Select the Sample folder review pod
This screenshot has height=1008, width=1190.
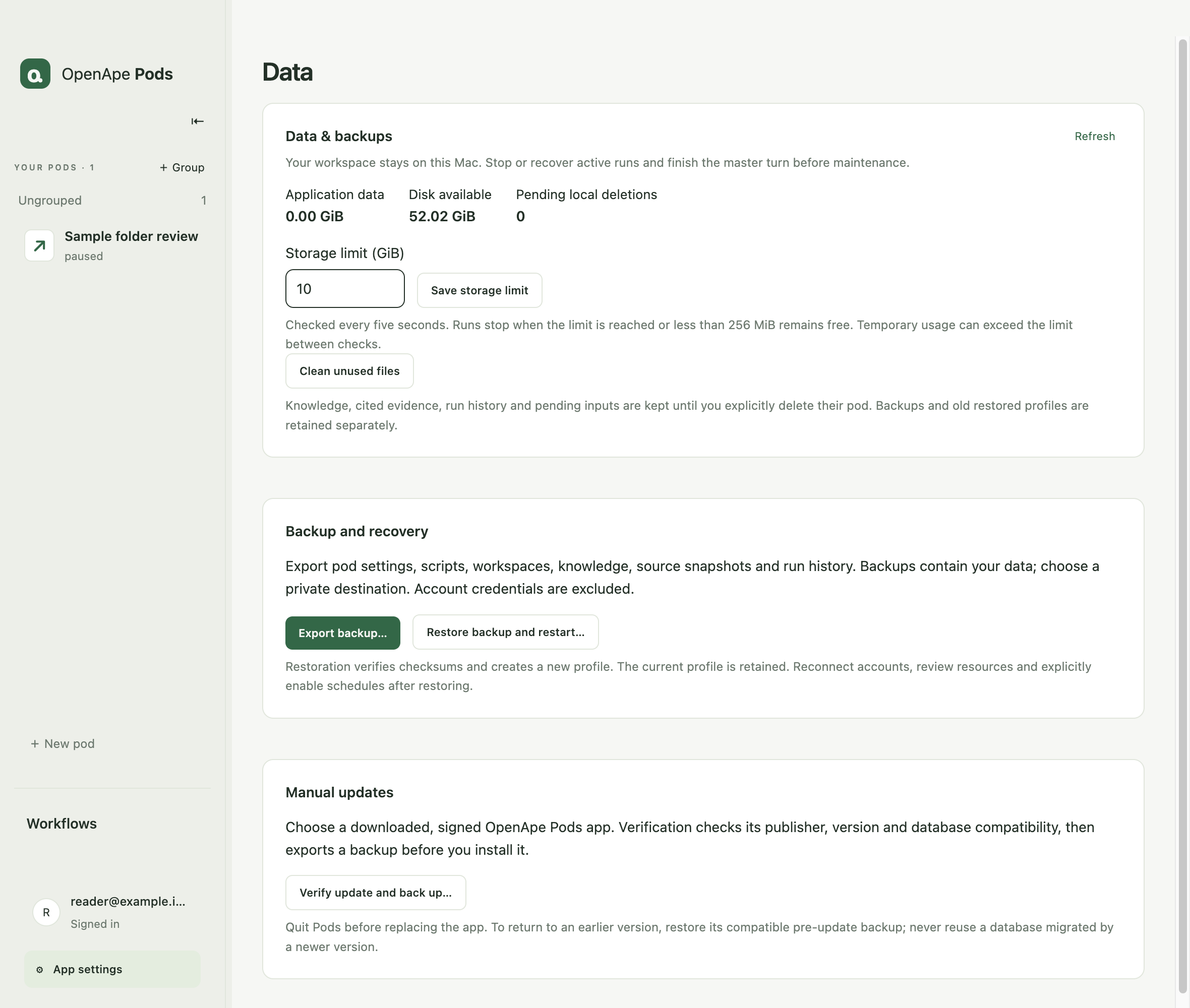(x=112, y=246)
